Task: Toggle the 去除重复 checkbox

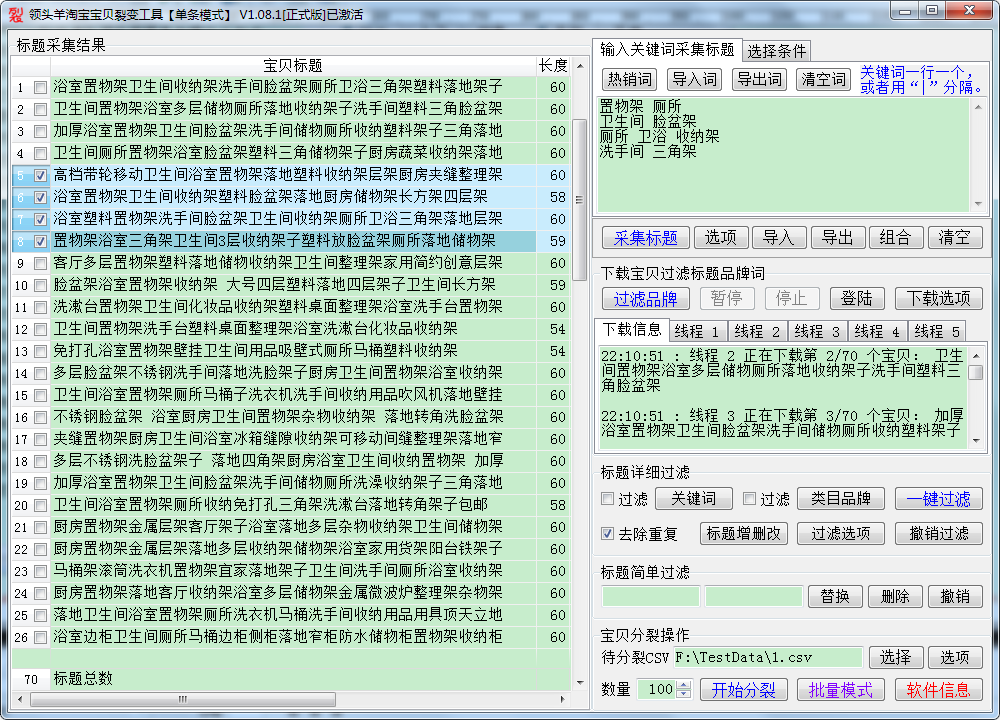Action: (607, 534)
